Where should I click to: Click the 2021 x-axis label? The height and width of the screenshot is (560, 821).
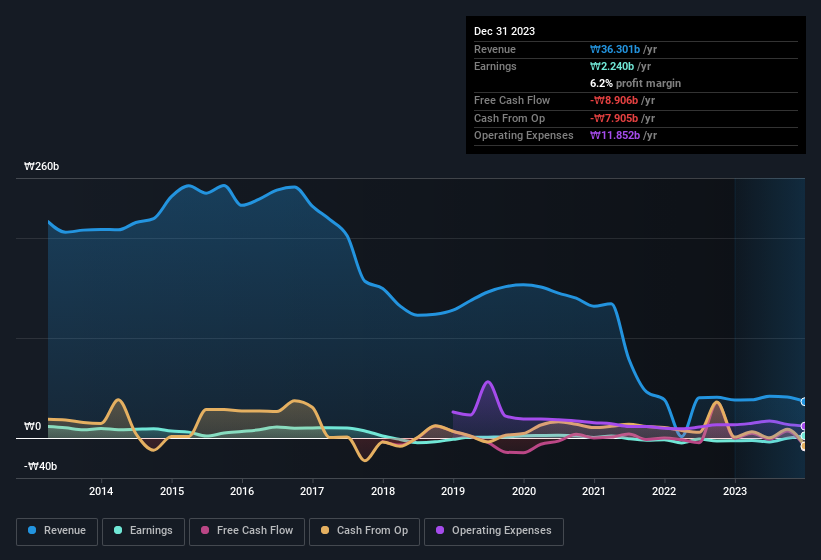click(x=594, y=491)
